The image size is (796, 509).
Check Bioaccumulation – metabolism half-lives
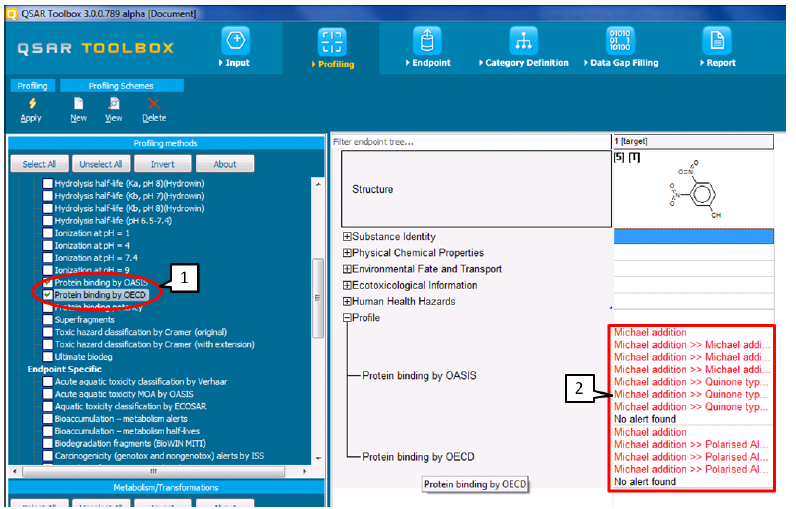48,431
